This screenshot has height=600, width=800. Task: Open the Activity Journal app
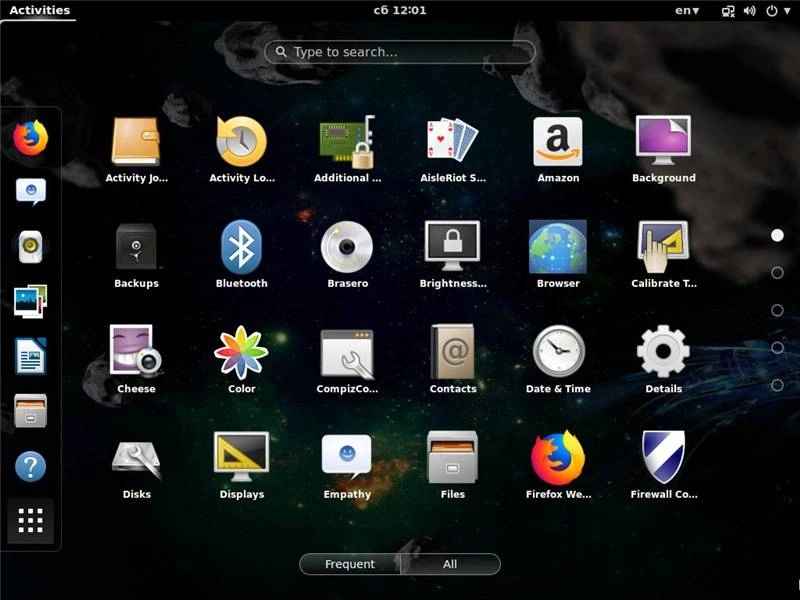pos(136,149)
